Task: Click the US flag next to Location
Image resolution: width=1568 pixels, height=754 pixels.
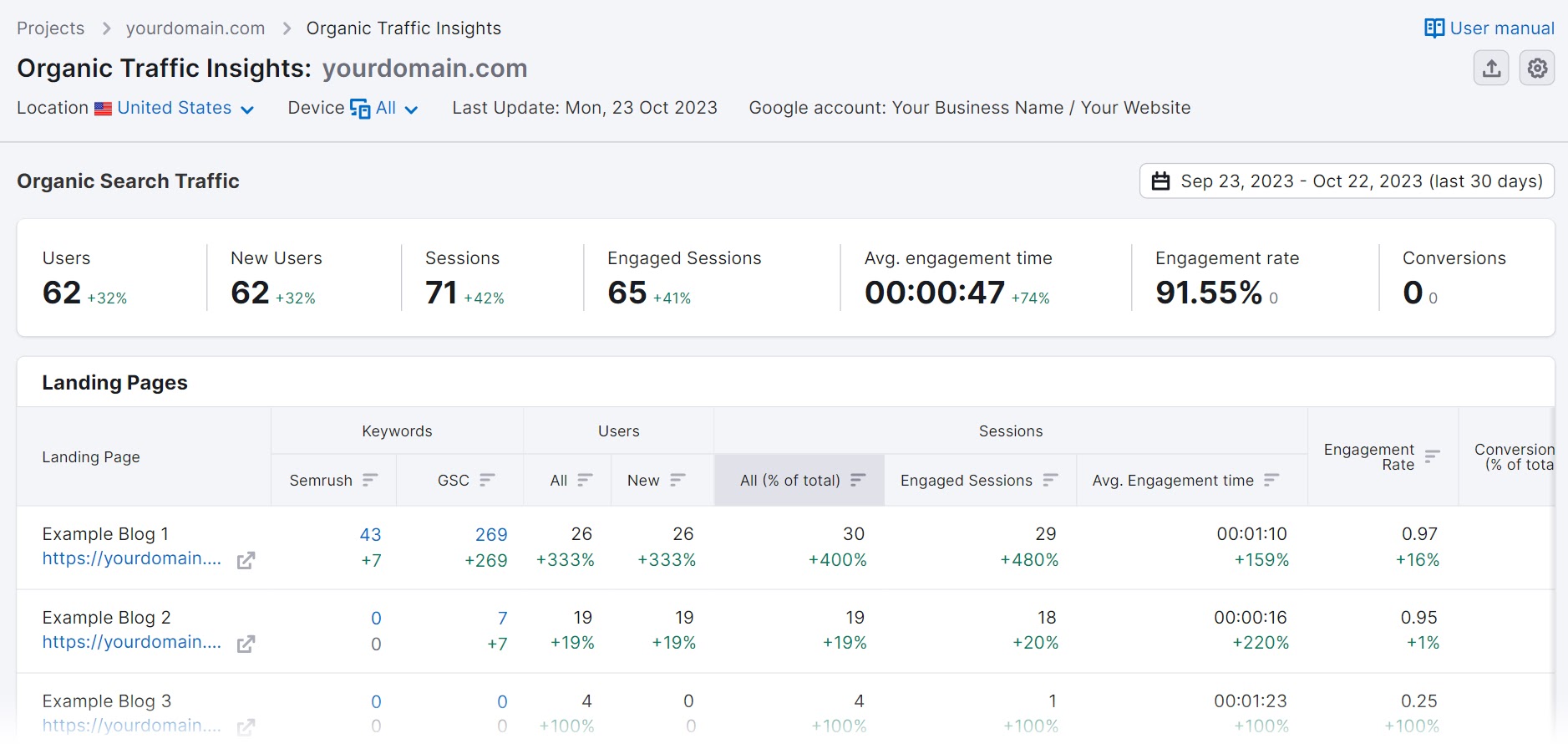Action: pyautogui.click(x=102, y=108)
